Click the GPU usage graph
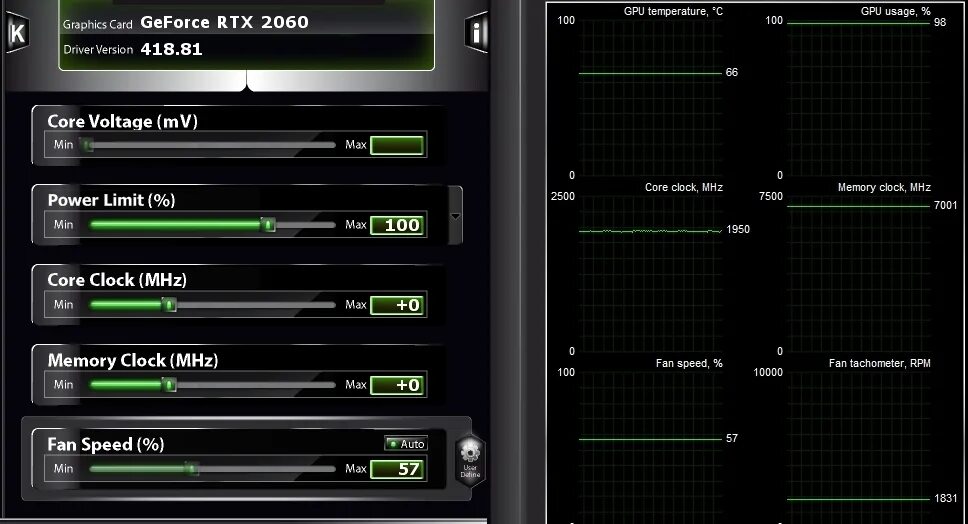This screenshot has width=968, height=524. click(x=859, y=98)
